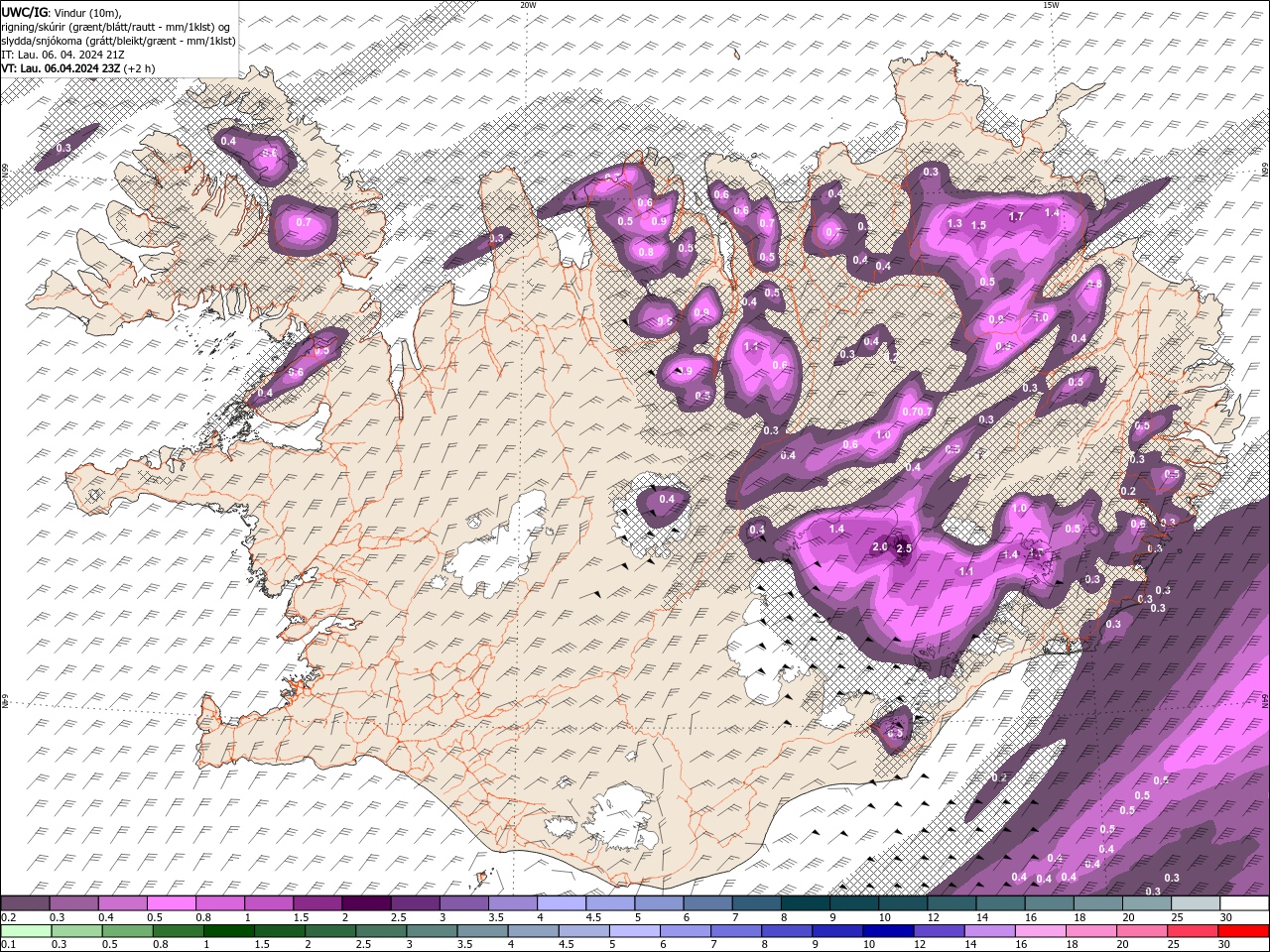
Task: Click the dark teal 9 swatch in top legend
Action: (854, 903)
